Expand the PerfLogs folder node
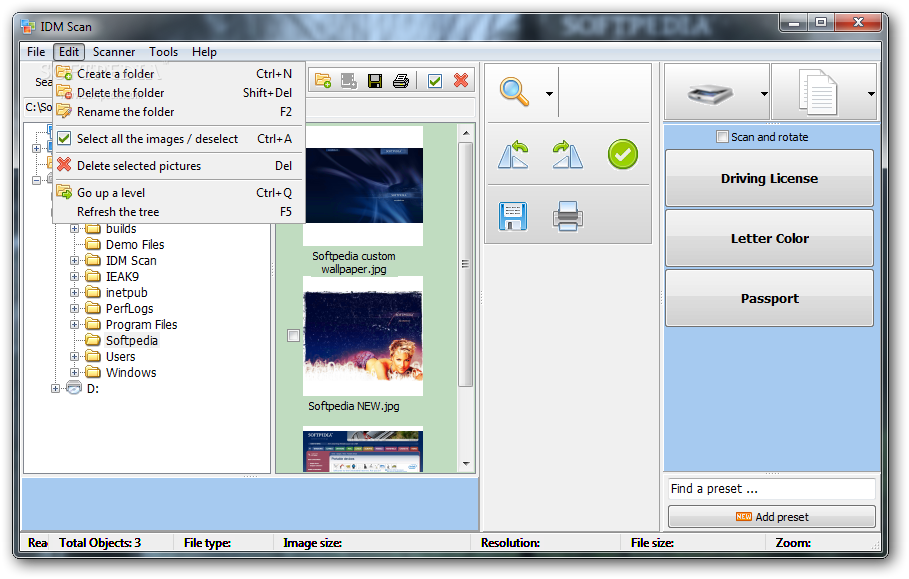Image resolution: width=909 pixels, height=579 pixels. click(x=74, y=308)
